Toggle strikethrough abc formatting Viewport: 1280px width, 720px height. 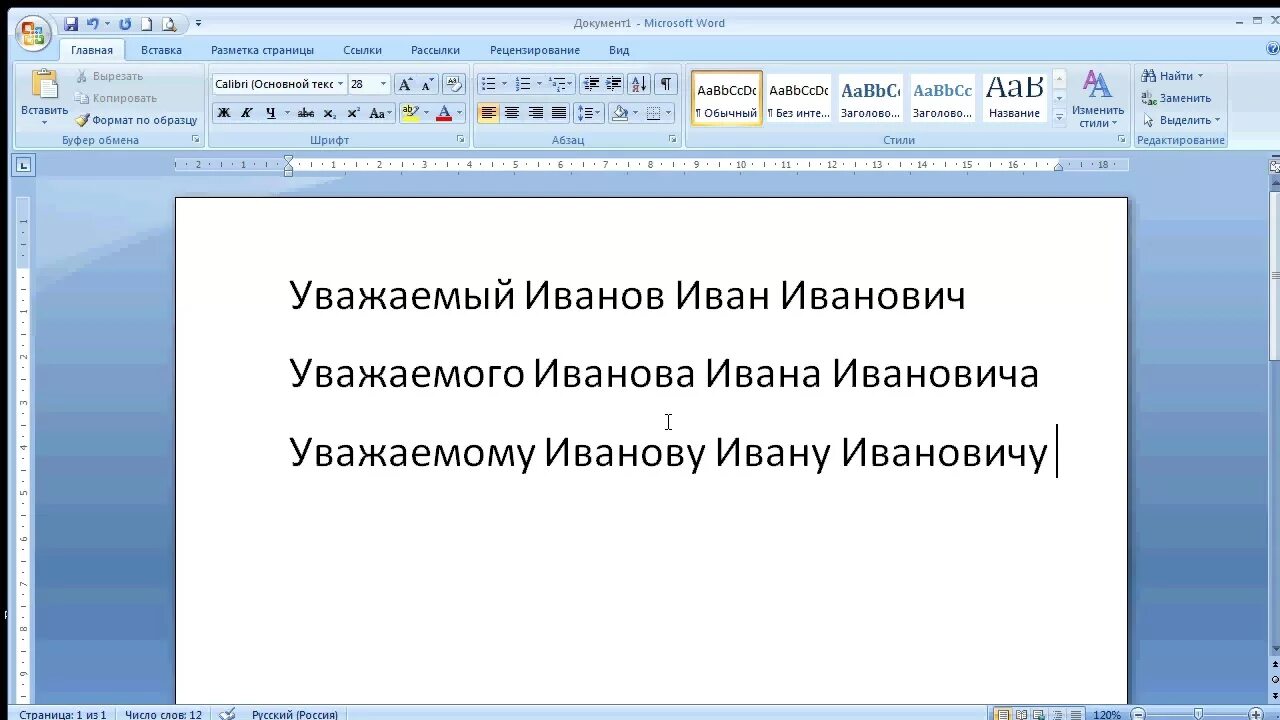point(306,113)
